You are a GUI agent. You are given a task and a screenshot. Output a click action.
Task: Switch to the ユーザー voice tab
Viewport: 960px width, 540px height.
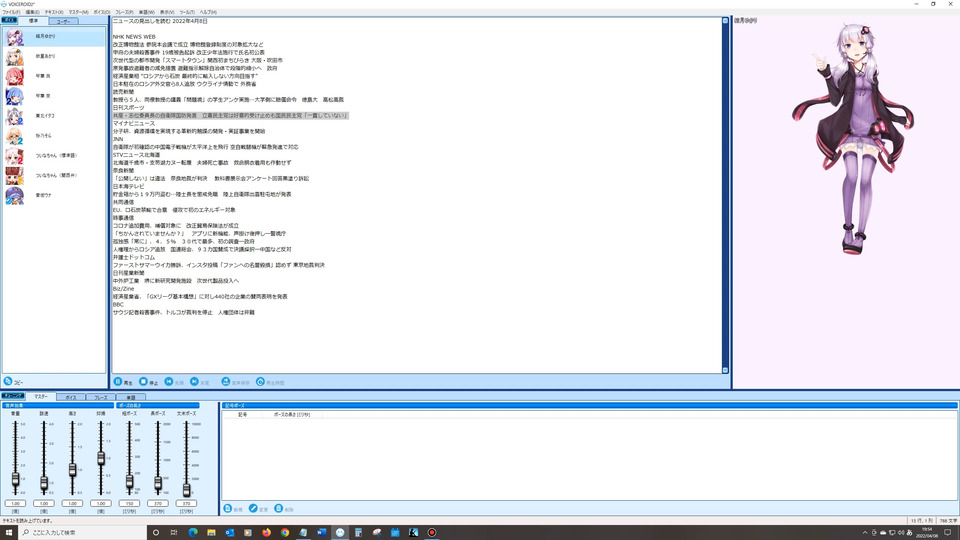point(63,21)
